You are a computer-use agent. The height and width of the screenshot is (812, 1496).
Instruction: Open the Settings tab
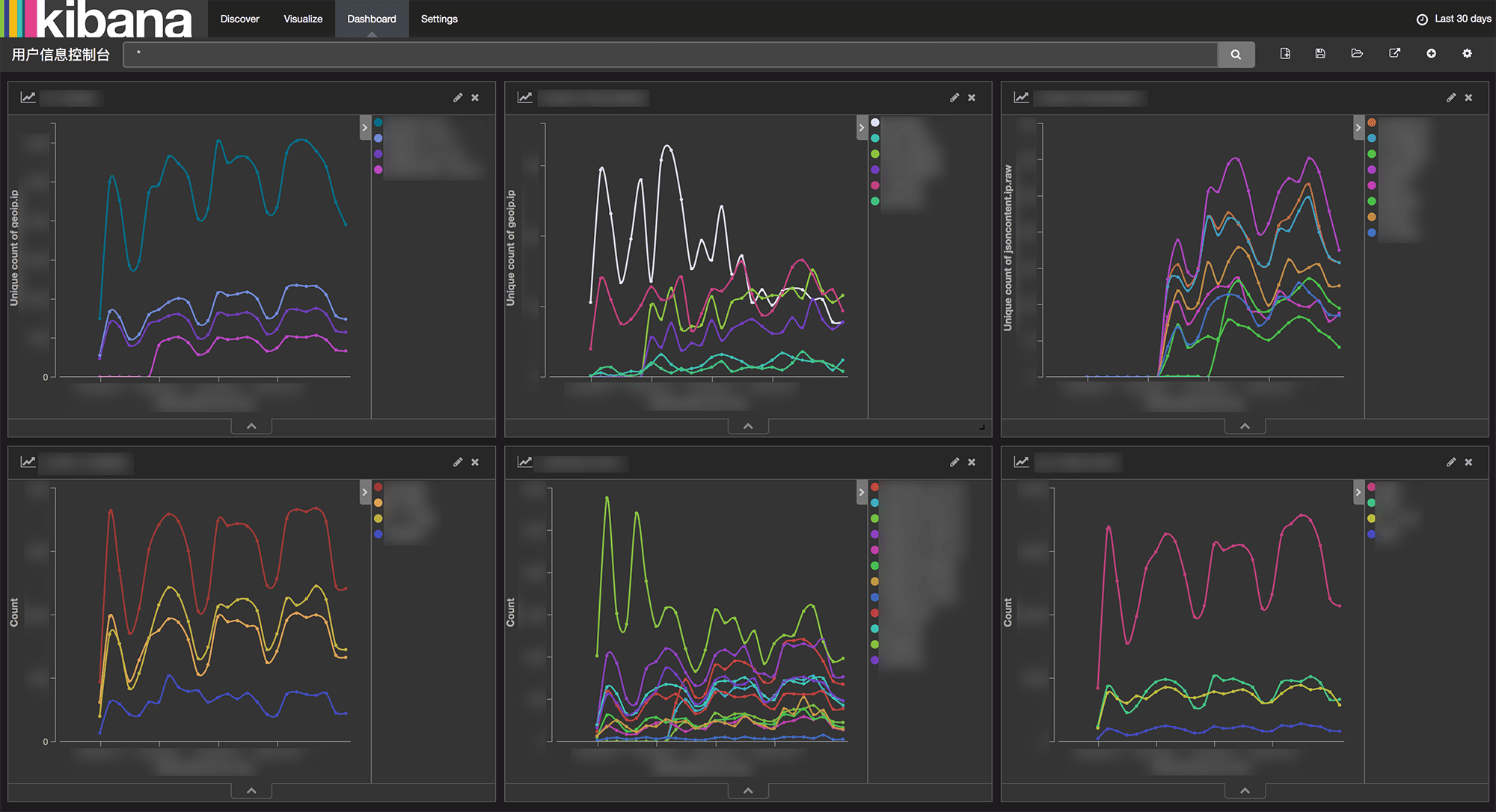coord(439,19)
